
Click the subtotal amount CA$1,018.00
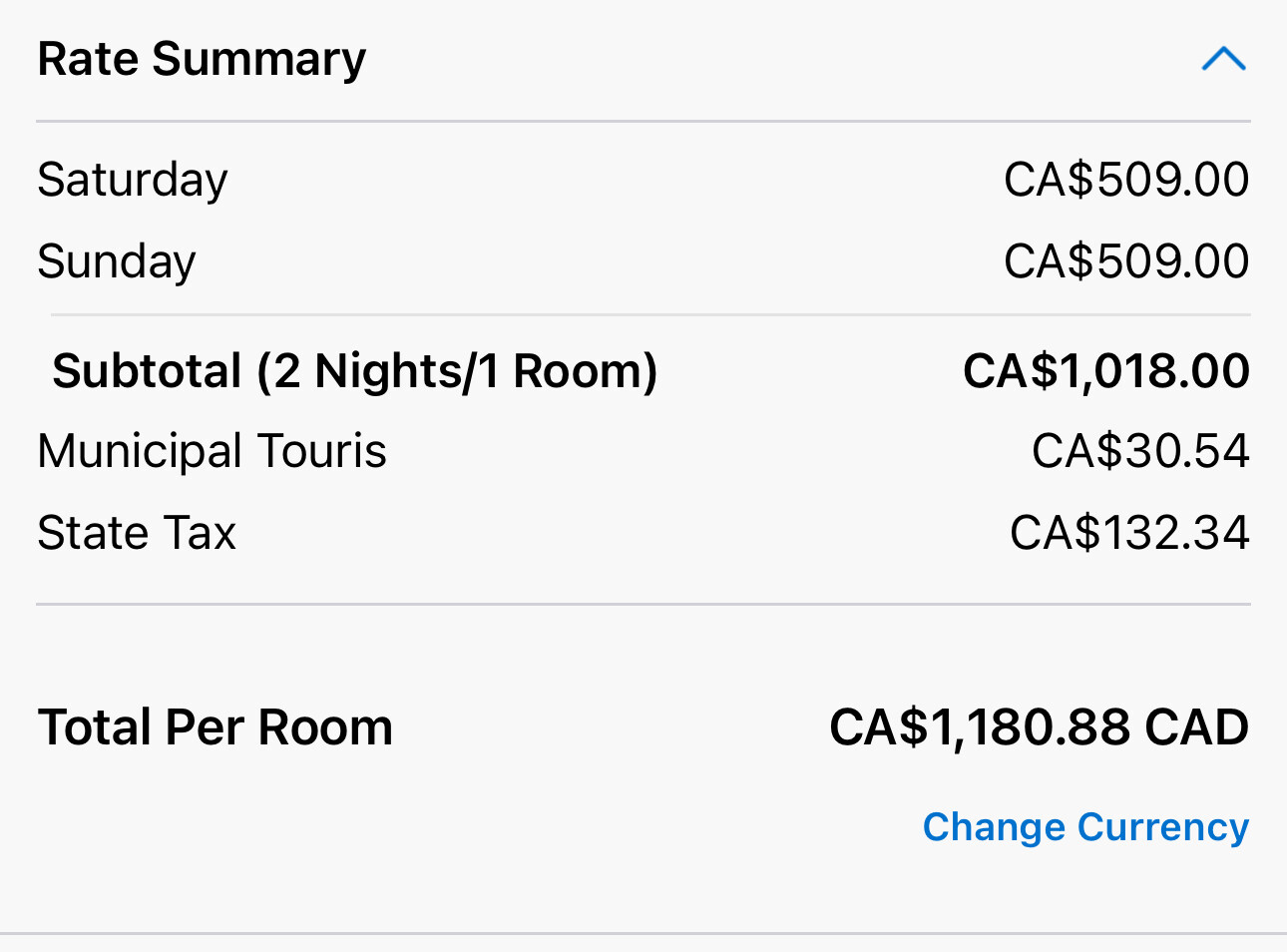[1105, 371]
